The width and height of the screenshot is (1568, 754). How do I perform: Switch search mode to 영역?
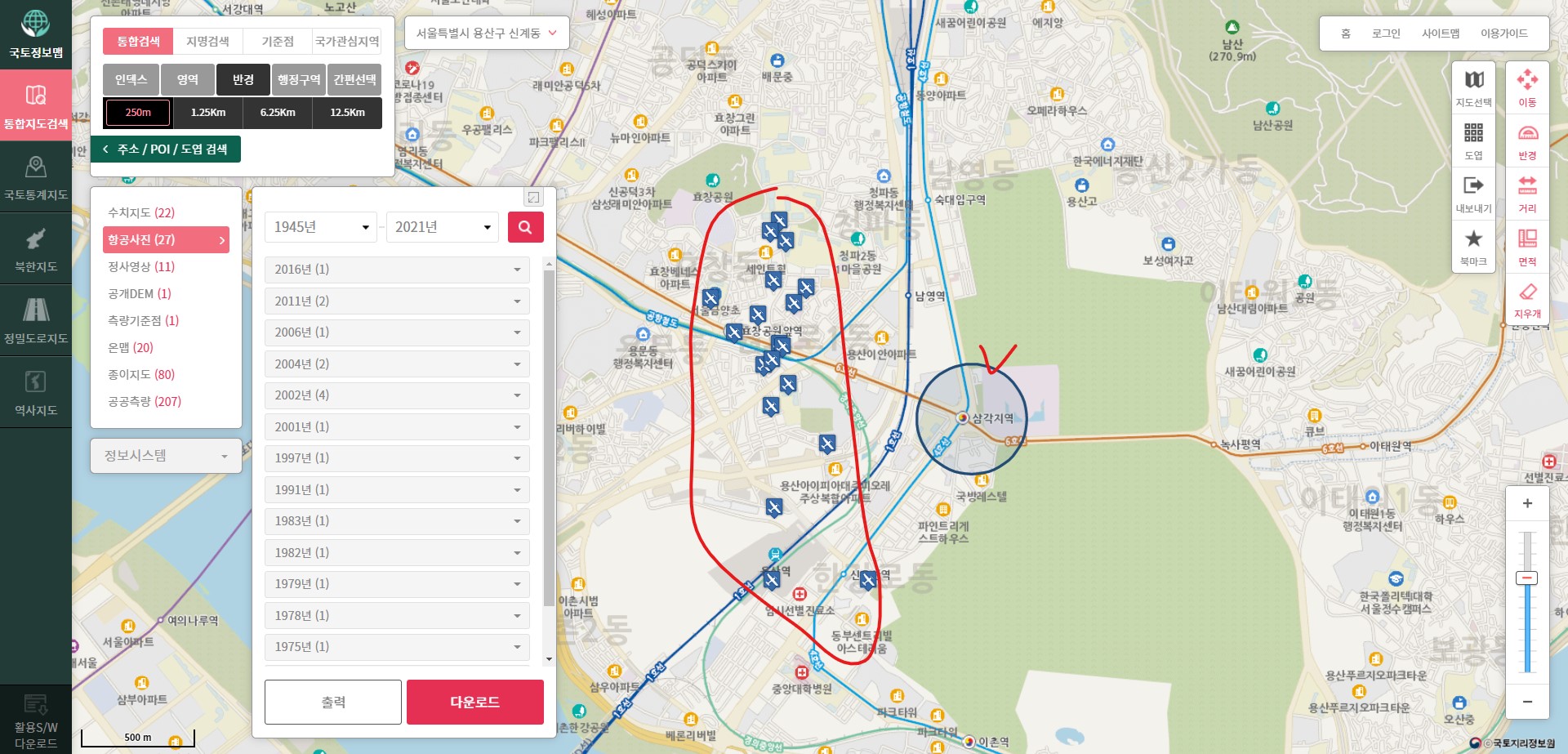[x=188, y=79]
